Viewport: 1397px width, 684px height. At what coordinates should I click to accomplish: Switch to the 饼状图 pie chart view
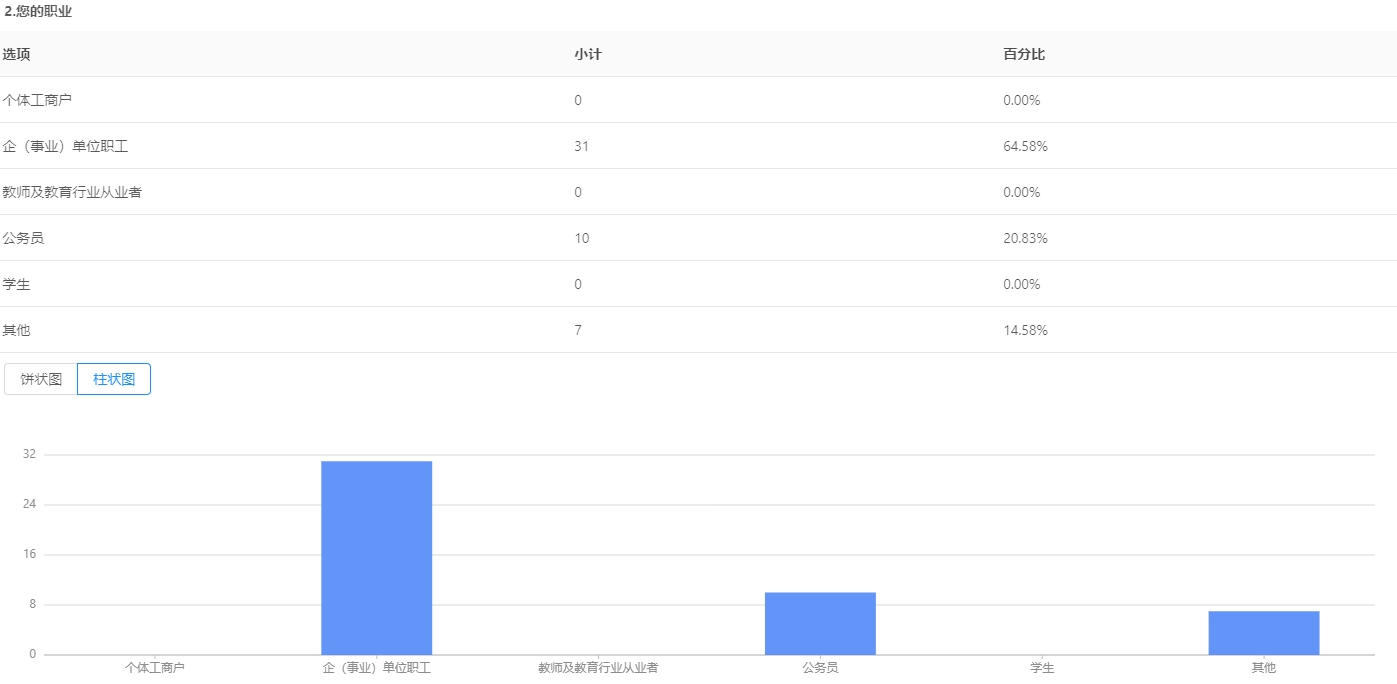pyautogui.click(x=41, y=379)
